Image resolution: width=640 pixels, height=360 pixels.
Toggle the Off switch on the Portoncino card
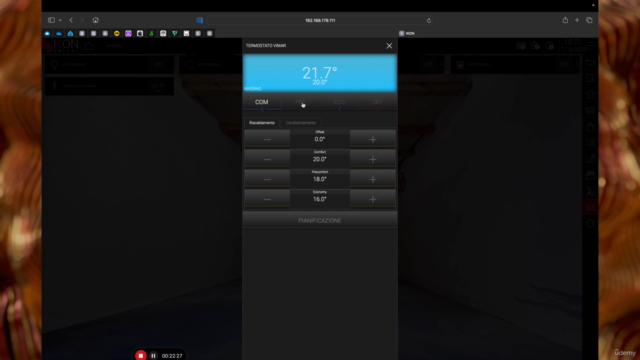pos(564,64)
